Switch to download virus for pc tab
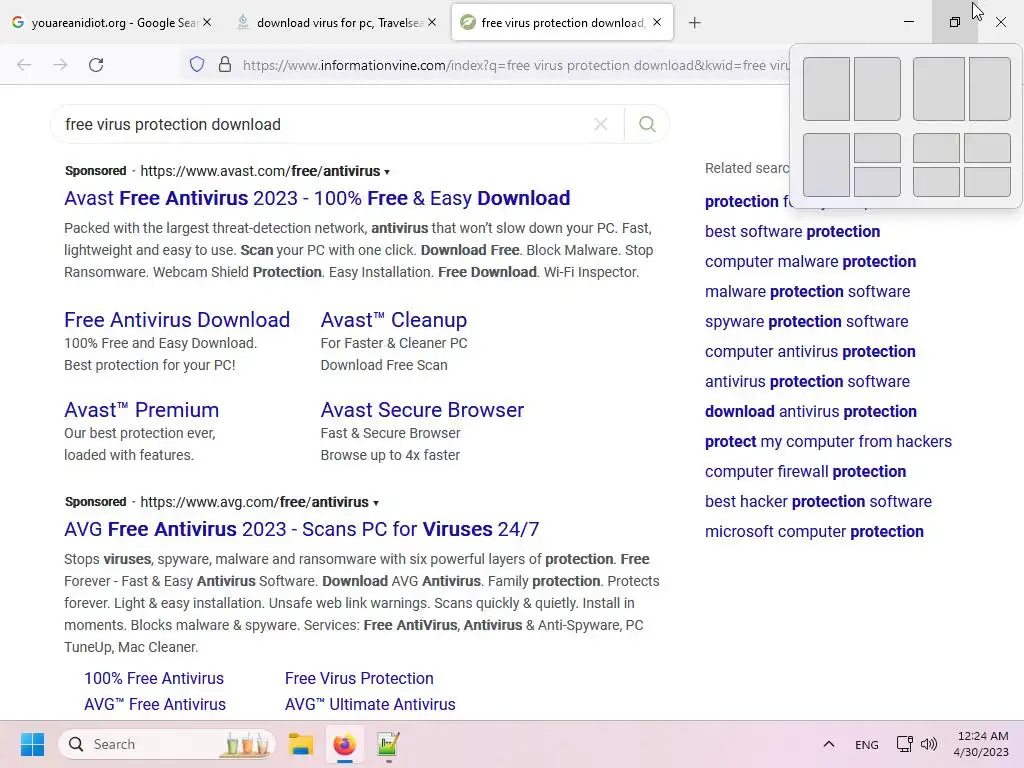 (337, 23)
